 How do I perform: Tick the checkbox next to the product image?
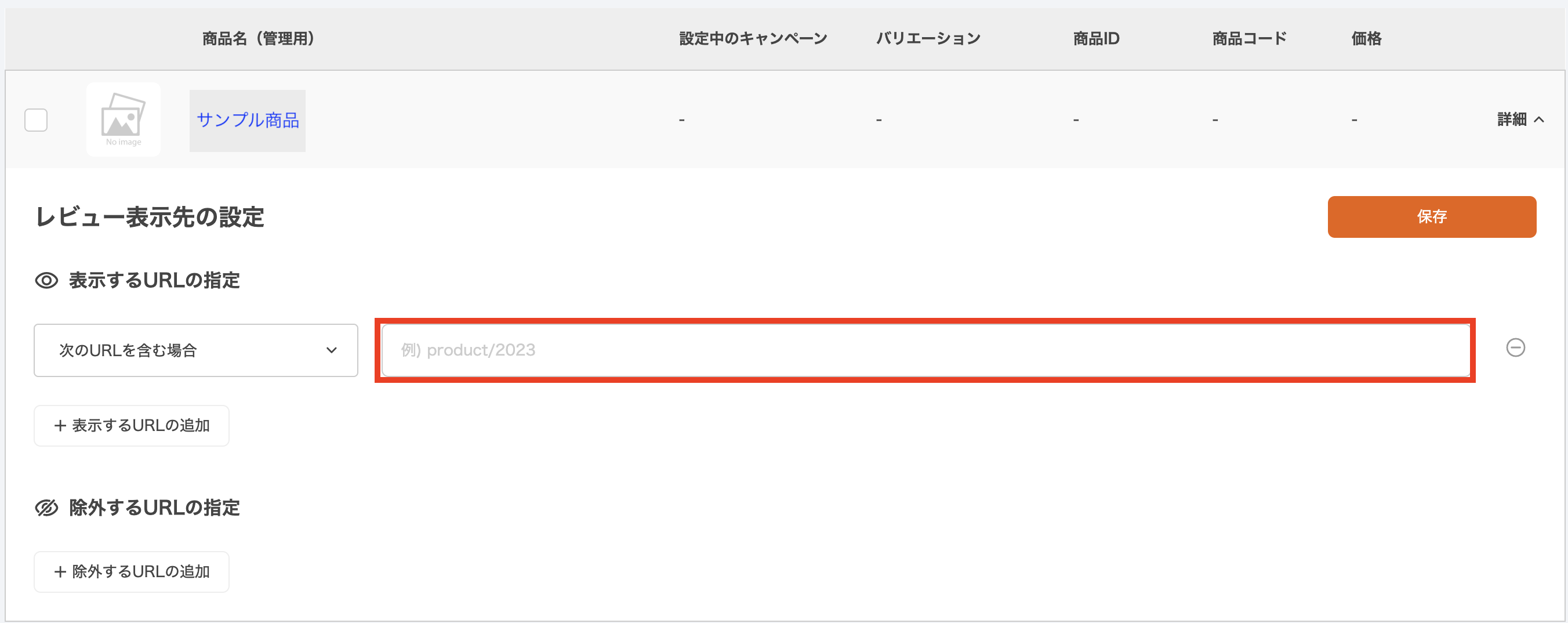[36, 120]
